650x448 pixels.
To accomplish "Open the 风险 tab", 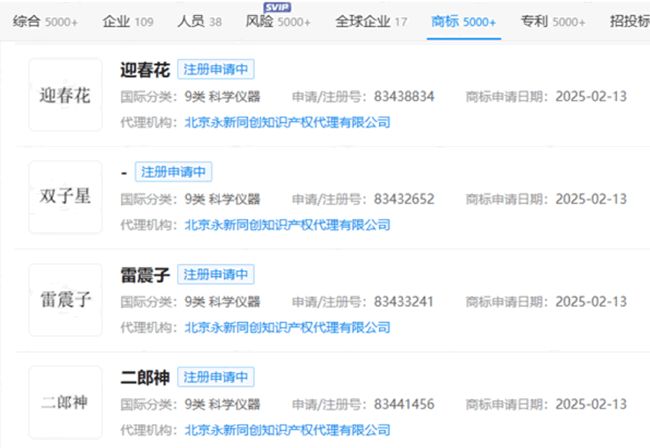I will tap(278, 22).
